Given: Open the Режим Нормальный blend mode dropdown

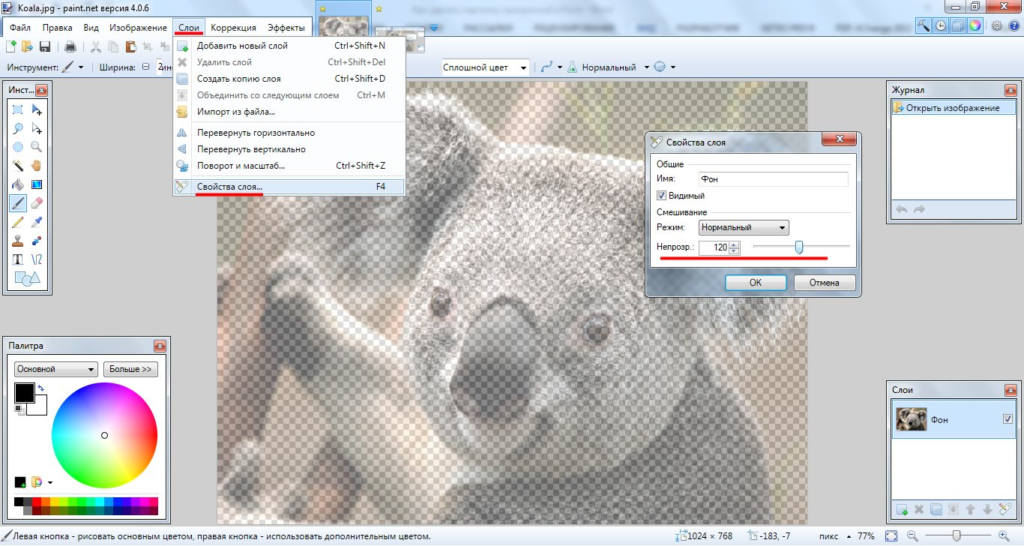Looking at the screenshot, I should [743, 227].
